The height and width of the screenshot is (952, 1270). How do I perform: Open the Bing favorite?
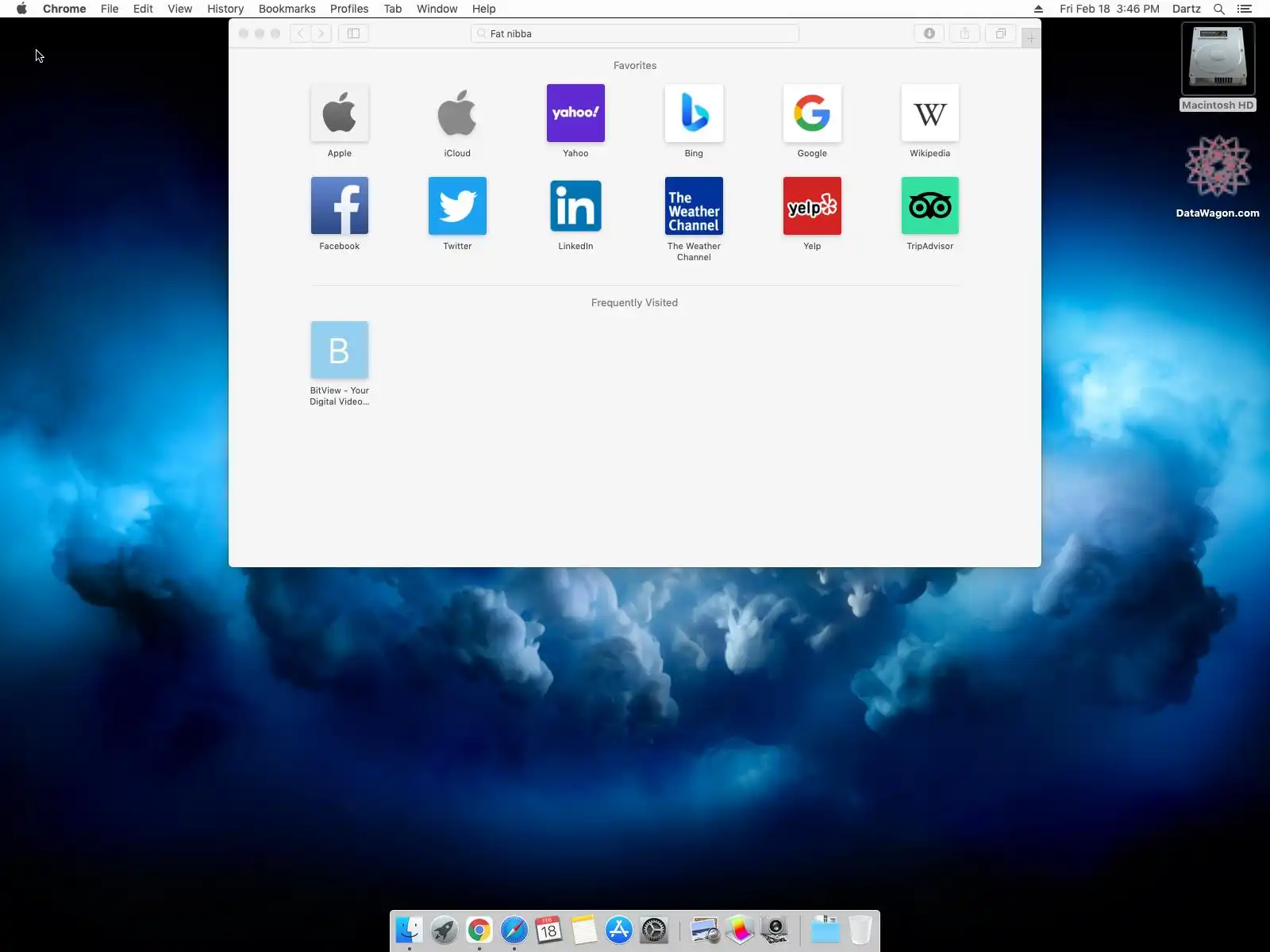[694, 113]
